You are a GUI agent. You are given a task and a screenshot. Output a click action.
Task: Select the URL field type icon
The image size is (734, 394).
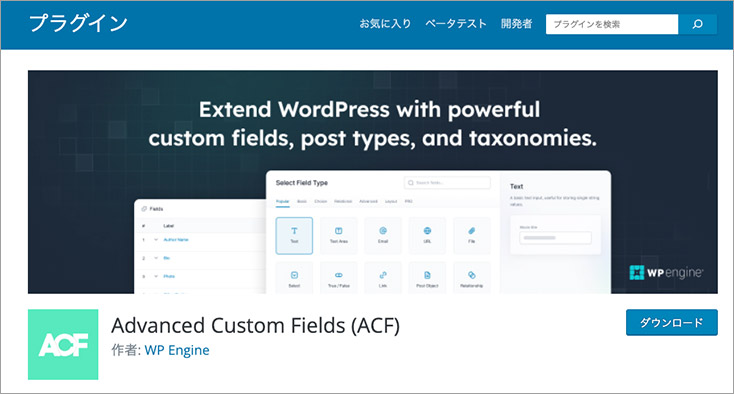tap(427, 235)
